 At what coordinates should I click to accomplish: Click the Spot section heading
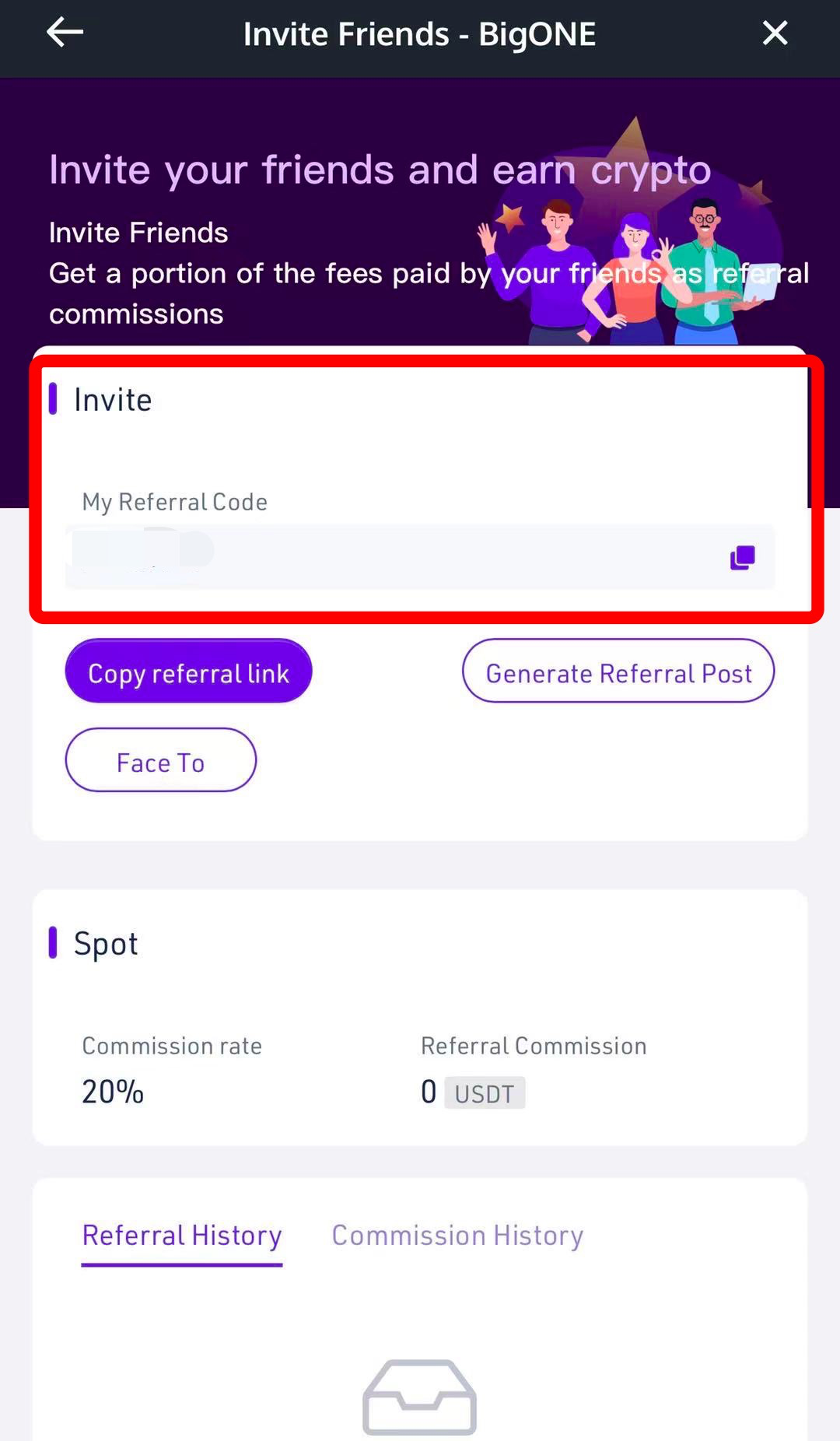coord(106,944)
